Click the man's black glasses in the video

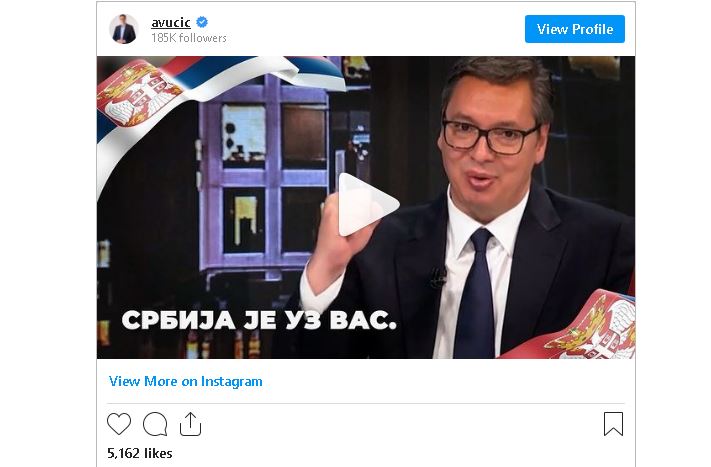[491, 136]
